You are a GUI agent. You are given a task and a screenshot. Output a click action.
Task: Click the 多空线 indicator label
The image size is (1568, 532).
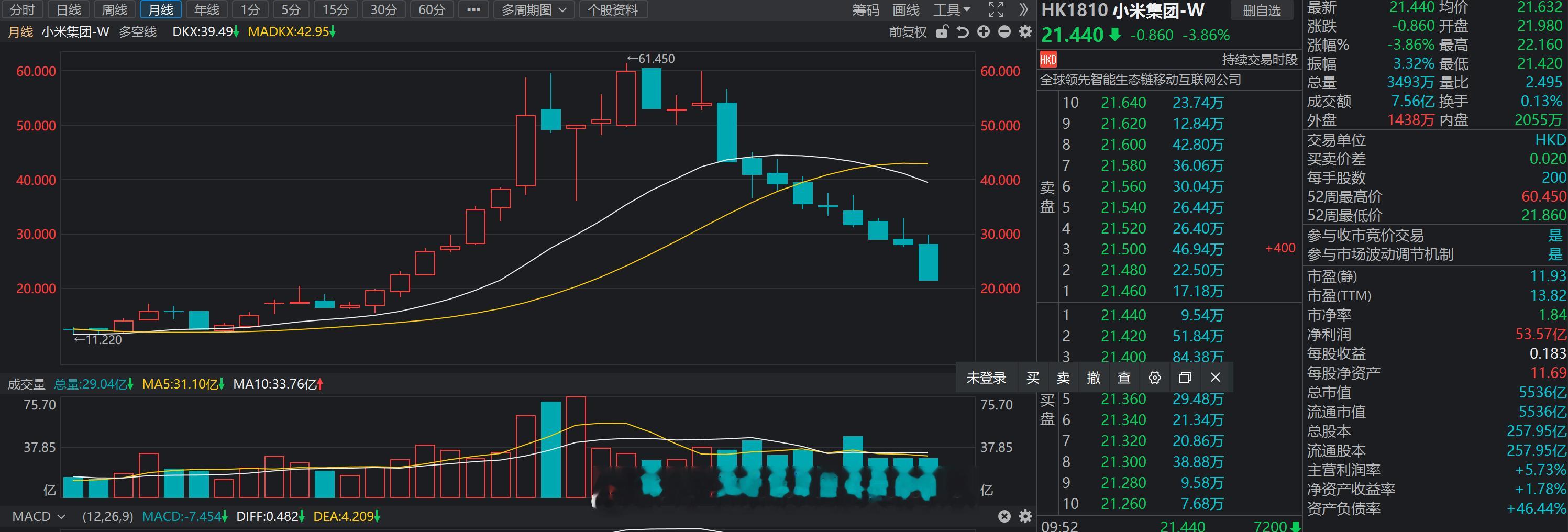(x=138, y=31)
